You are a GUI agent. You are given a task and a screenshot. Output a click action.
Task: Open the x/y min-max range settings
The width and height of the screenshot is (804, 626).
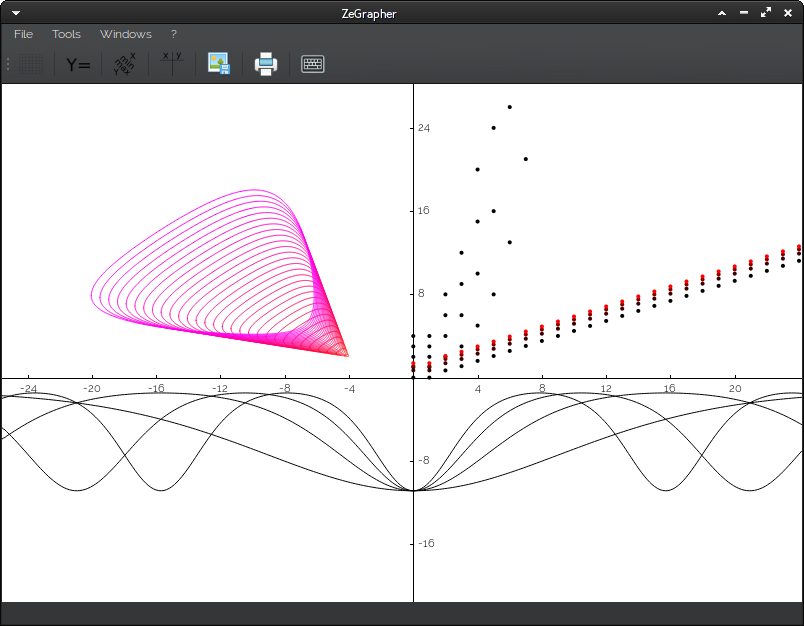(x=125, y=64)
